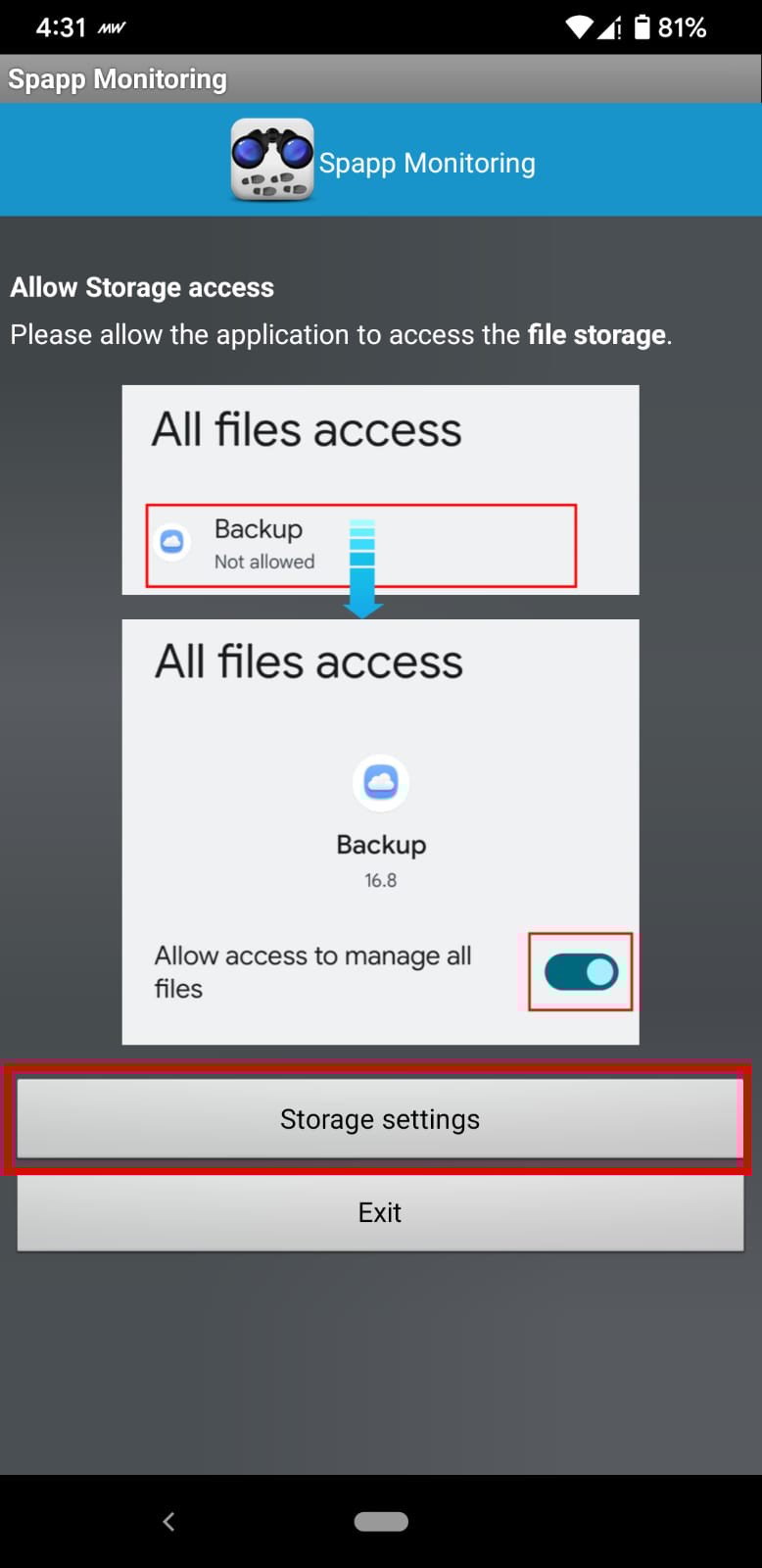Image resolution: width=762 pixels, height=1568 pixels.
Task: Tap the Allow Storage access heading
Action: pyautogui.click(x=142, y=287)
